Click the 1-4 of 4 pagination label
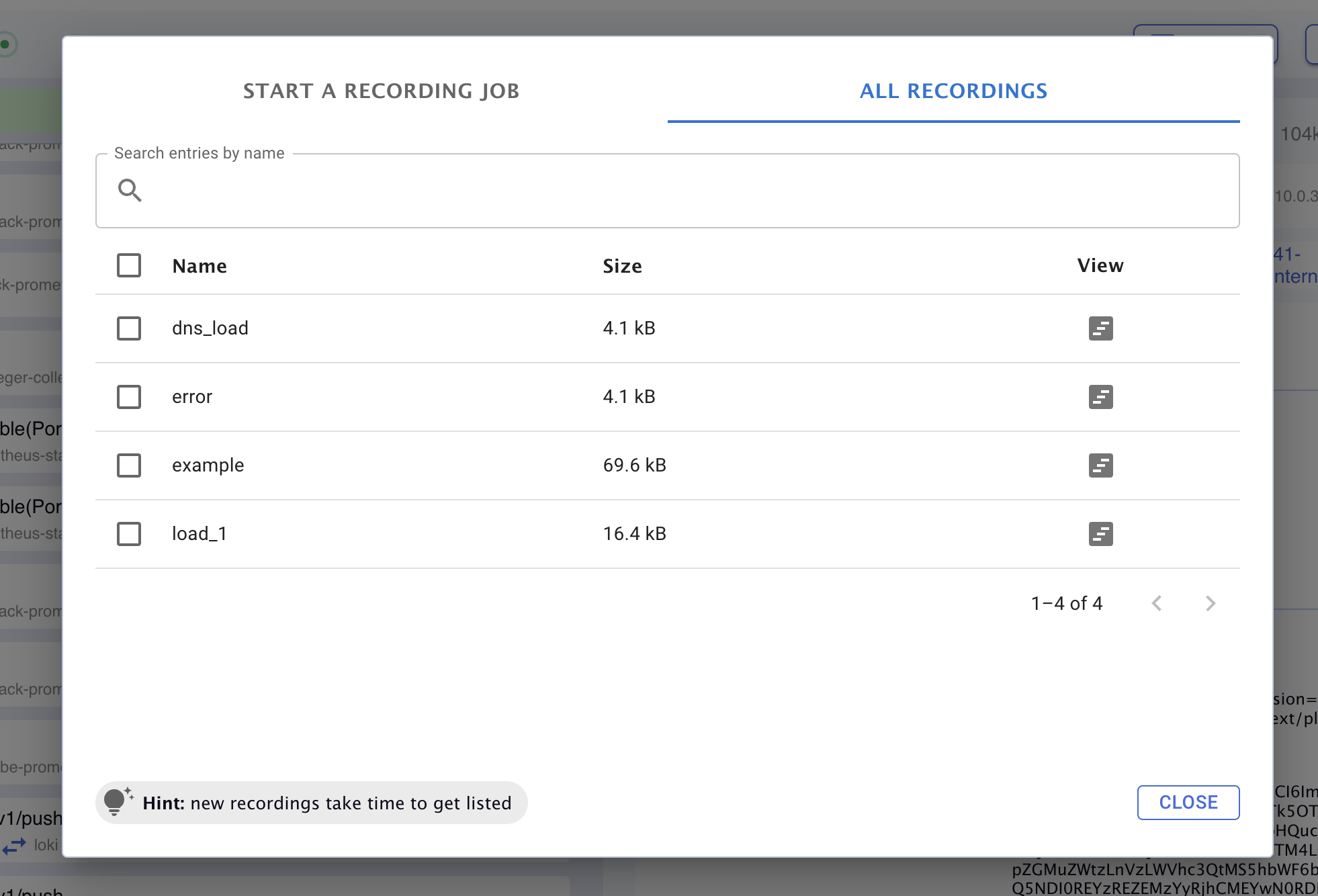Image resolution: width=1318 pixels, height=896 pixels. [x=1066, y=603]
